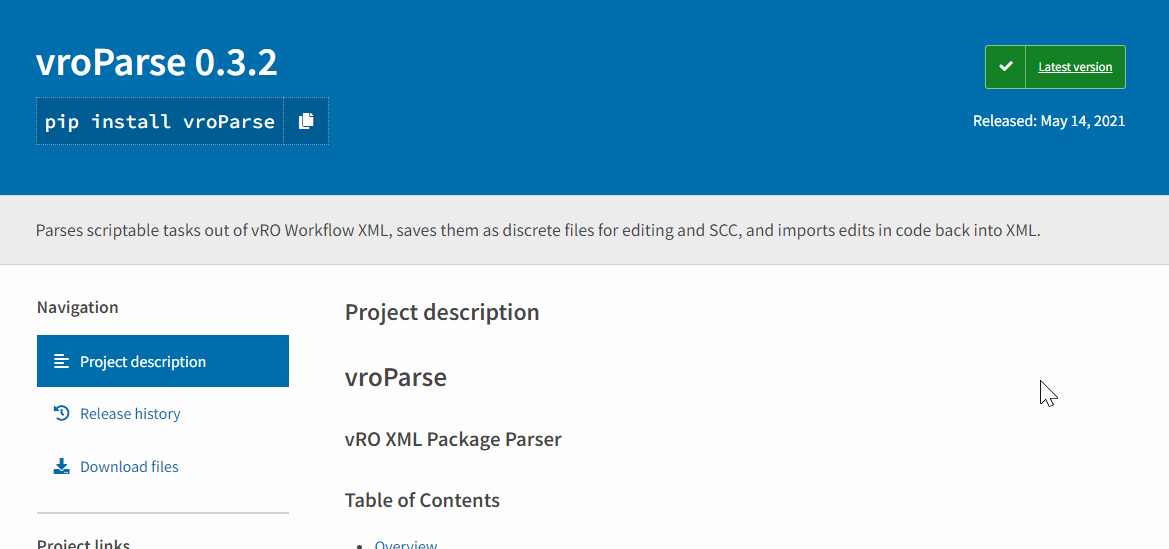Switch to the Release history tab
The width and height of the screenshot is (1169, 549).
click(x=130, y=414)
